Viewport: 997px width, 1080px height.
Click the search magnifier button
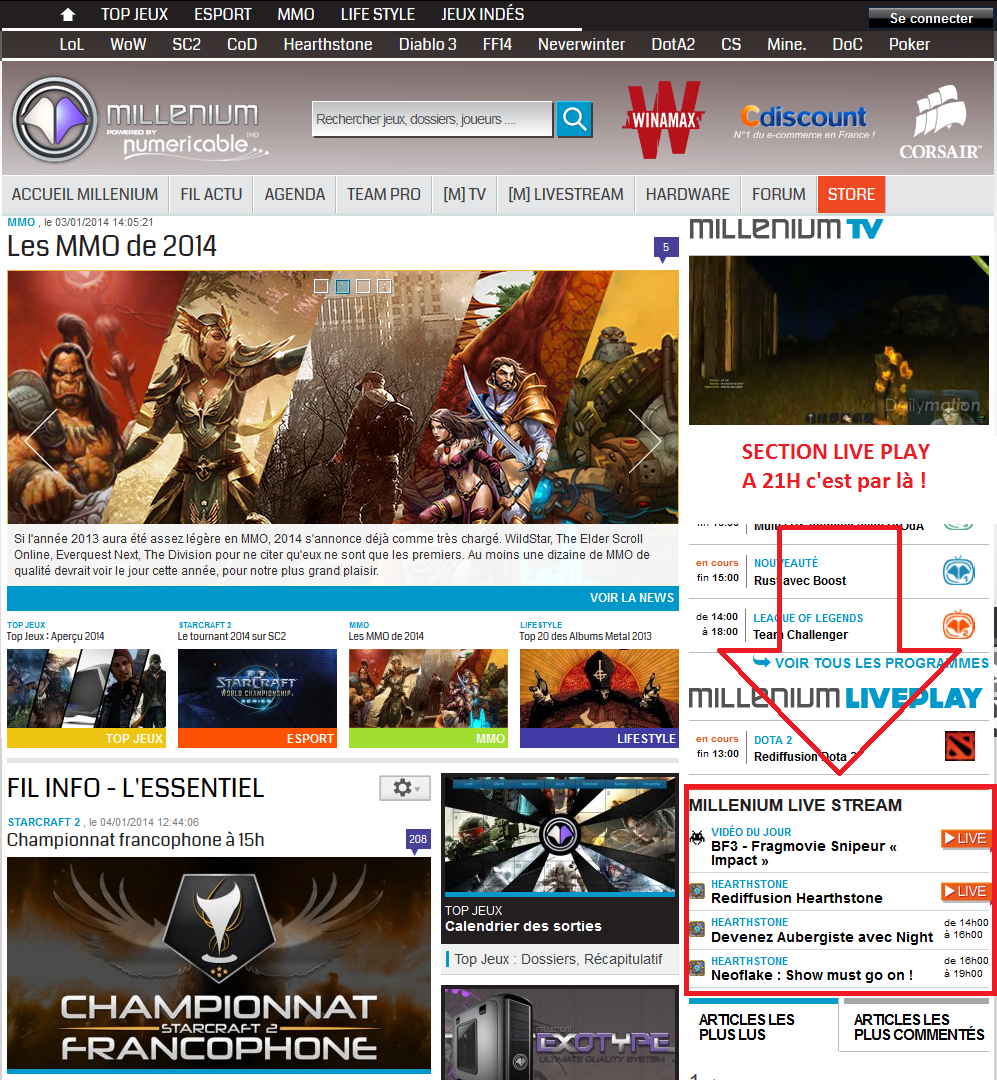[x=574, y=119]
